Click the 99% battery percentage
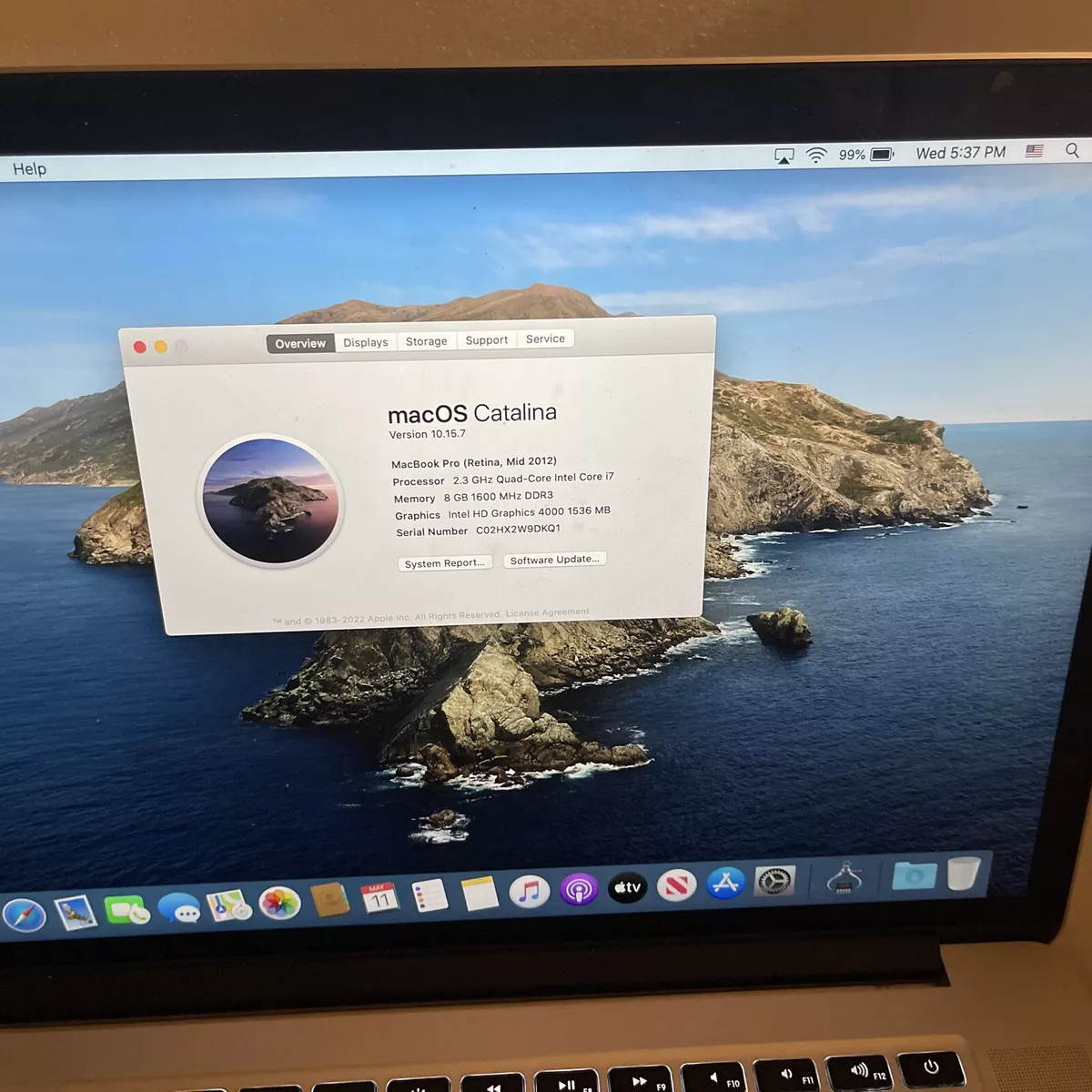The height and width of the screenshot is (1092, 1092). [x=852, y=155]
